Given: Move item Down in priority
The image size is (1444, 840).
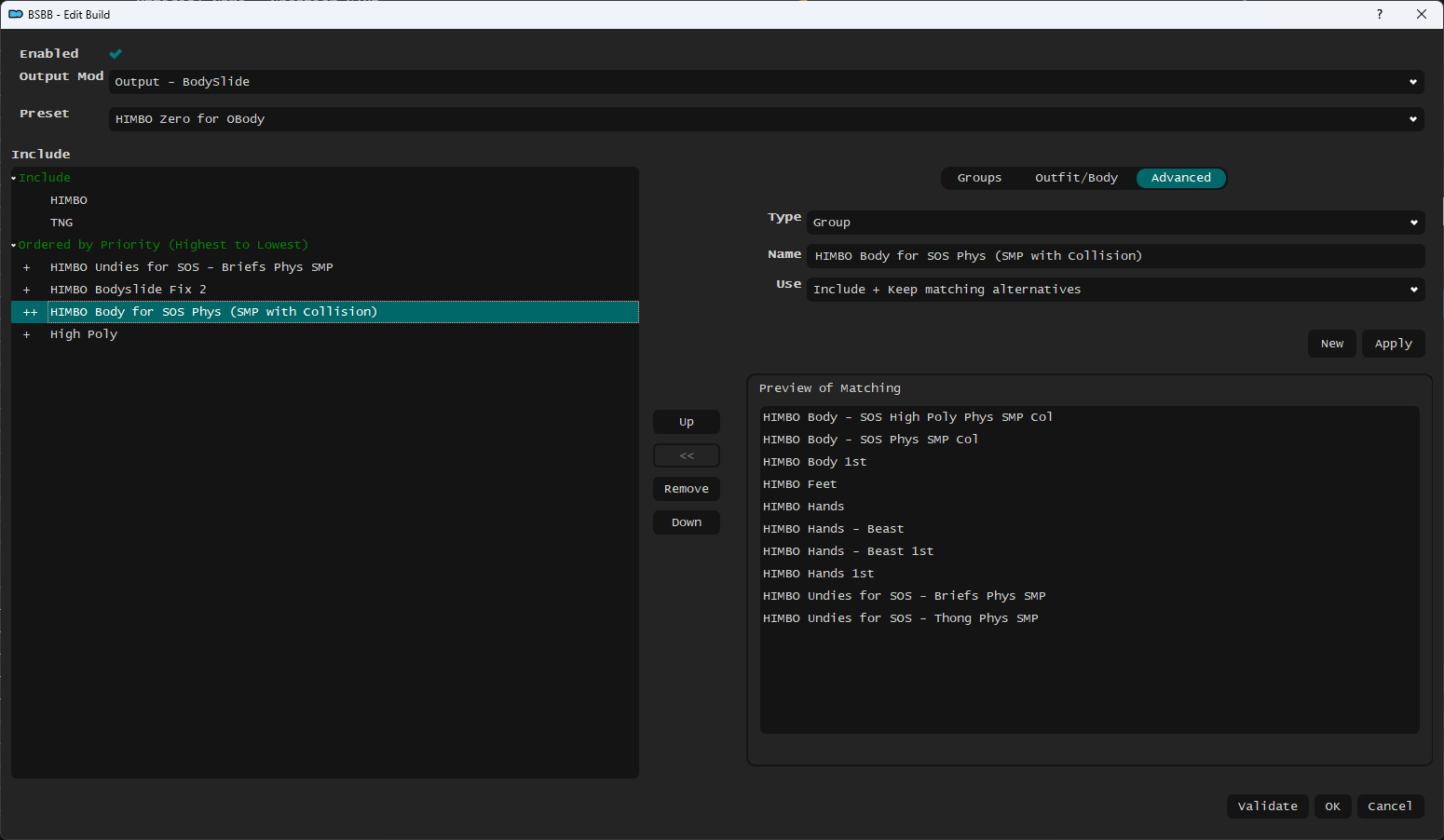Looking at the screenshot, I should [x=687, y=522].
